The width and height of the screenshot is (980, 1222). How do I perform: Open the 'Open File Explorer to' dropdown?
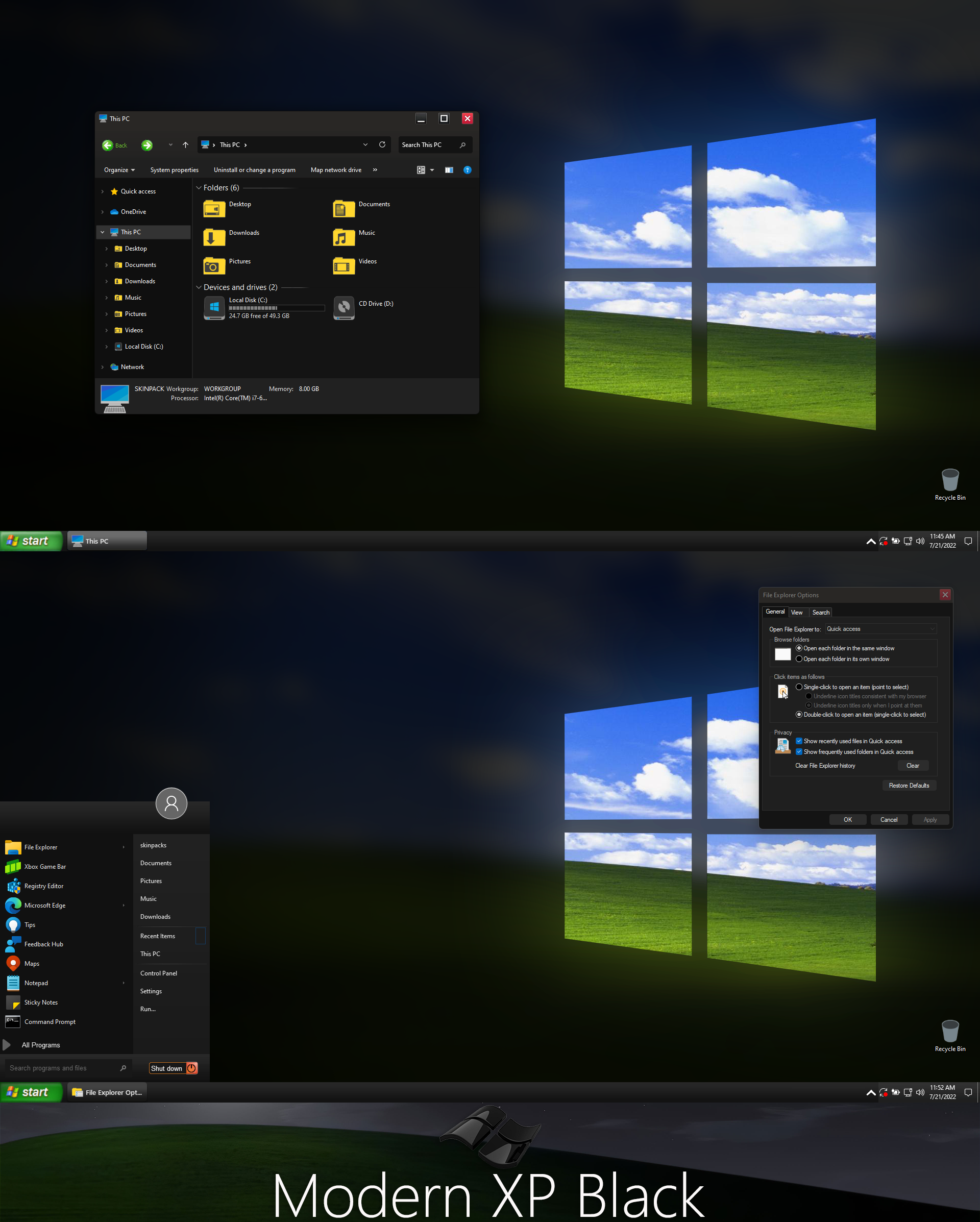[933, 628]
